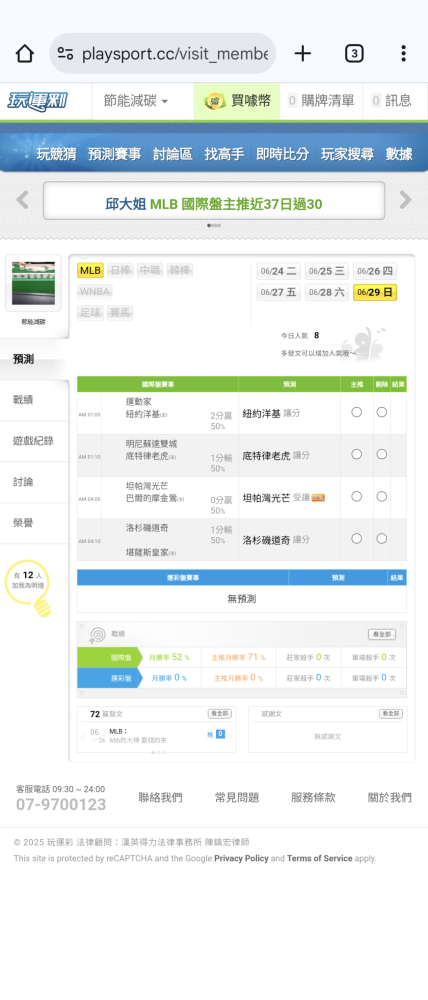Expand the 節能減碳 user dropdown
Screen dimensions: 428x1000
pyautogui.click(x=136, y=101)
